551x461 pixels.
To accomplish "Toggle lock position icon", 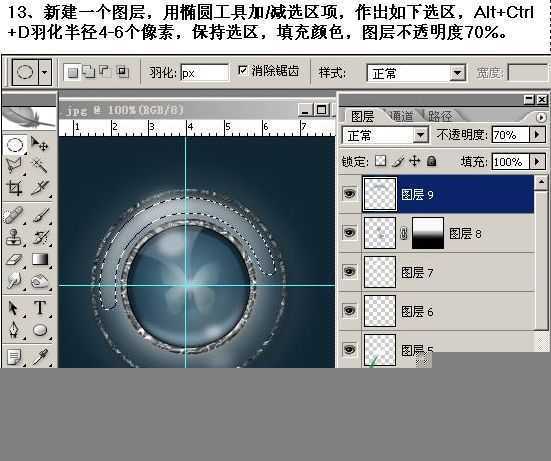I will tap(415, 161).
